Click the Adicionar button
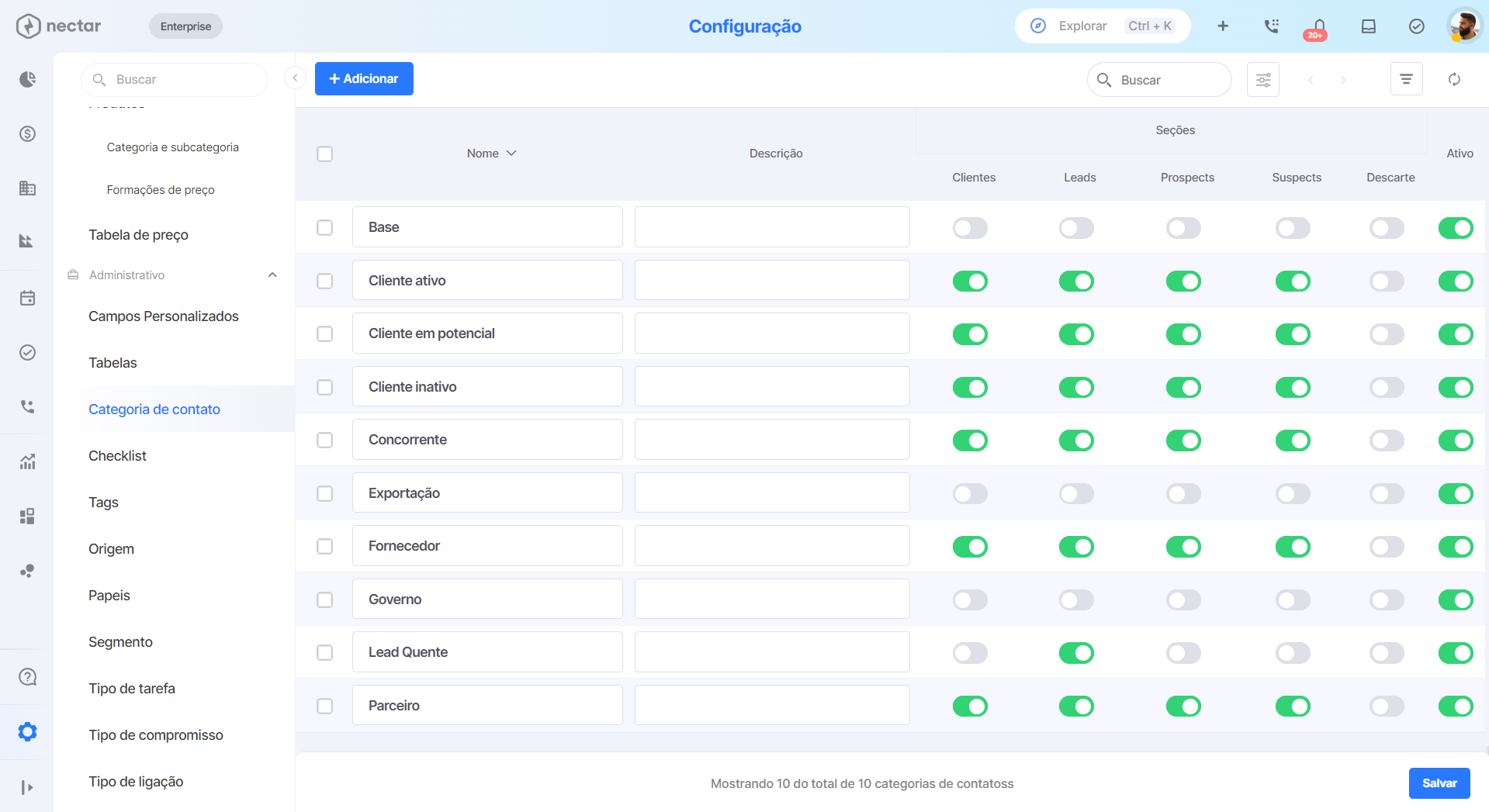The image size is (1489, 812). (364, 79)
